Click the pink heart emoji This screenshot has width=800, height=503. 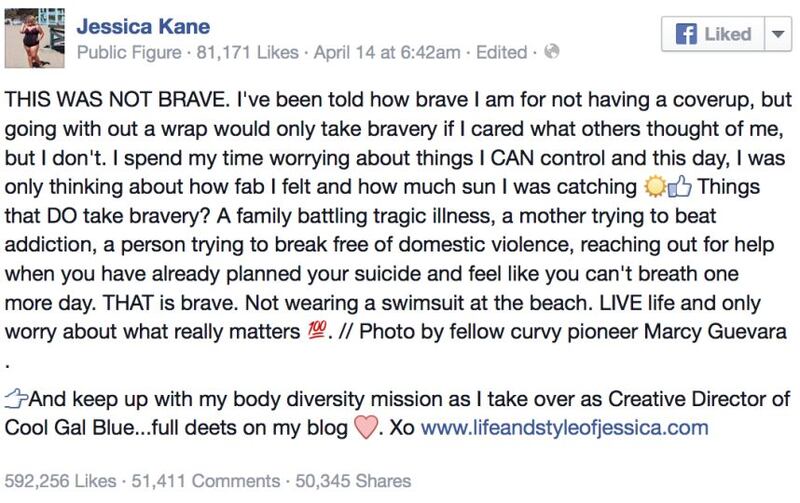point(366,427)
